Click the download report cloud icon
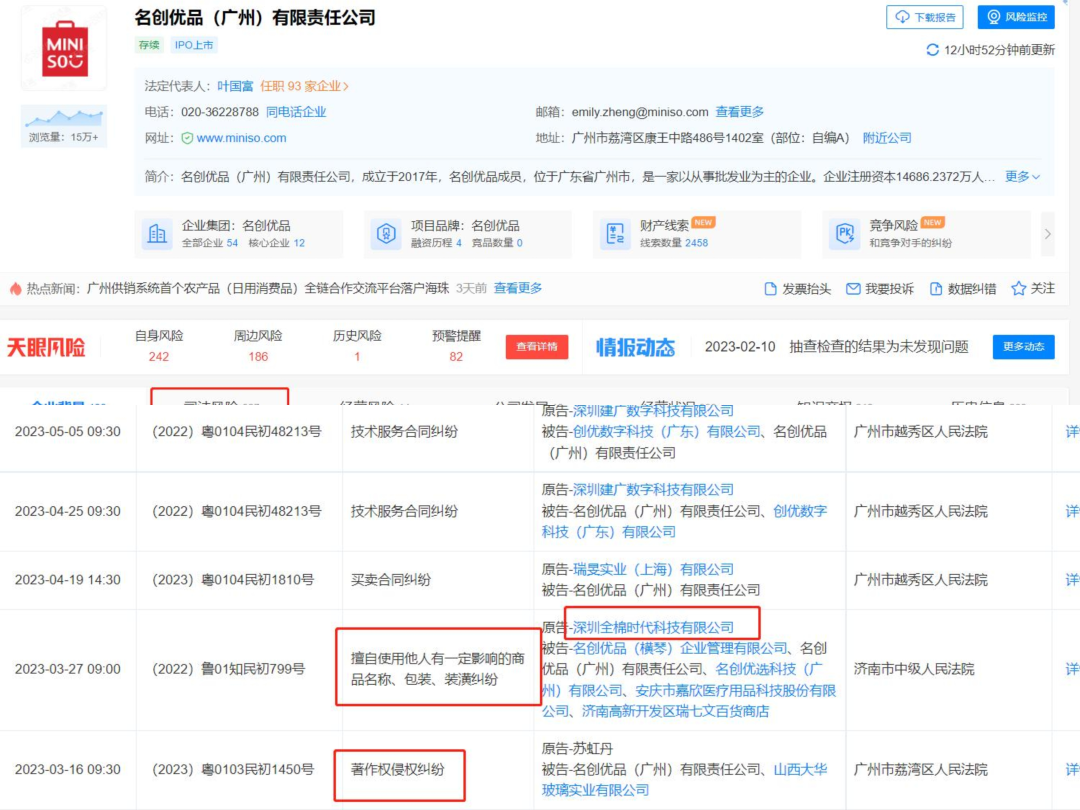 point(903,17)
